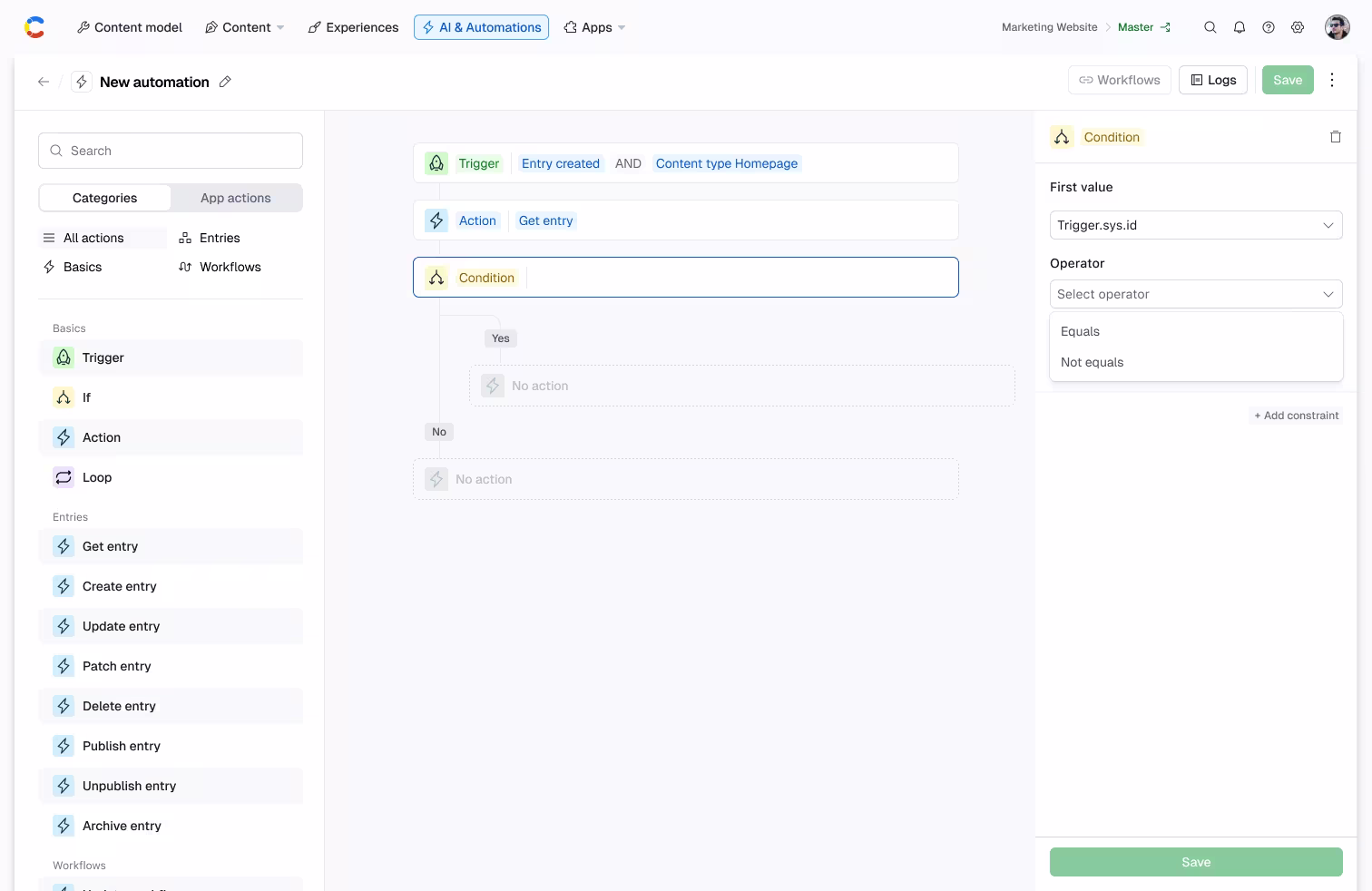Open notifications bell icon
Screen dimensions: 1372x891
pyautogui.click(x=1240, y=27)
